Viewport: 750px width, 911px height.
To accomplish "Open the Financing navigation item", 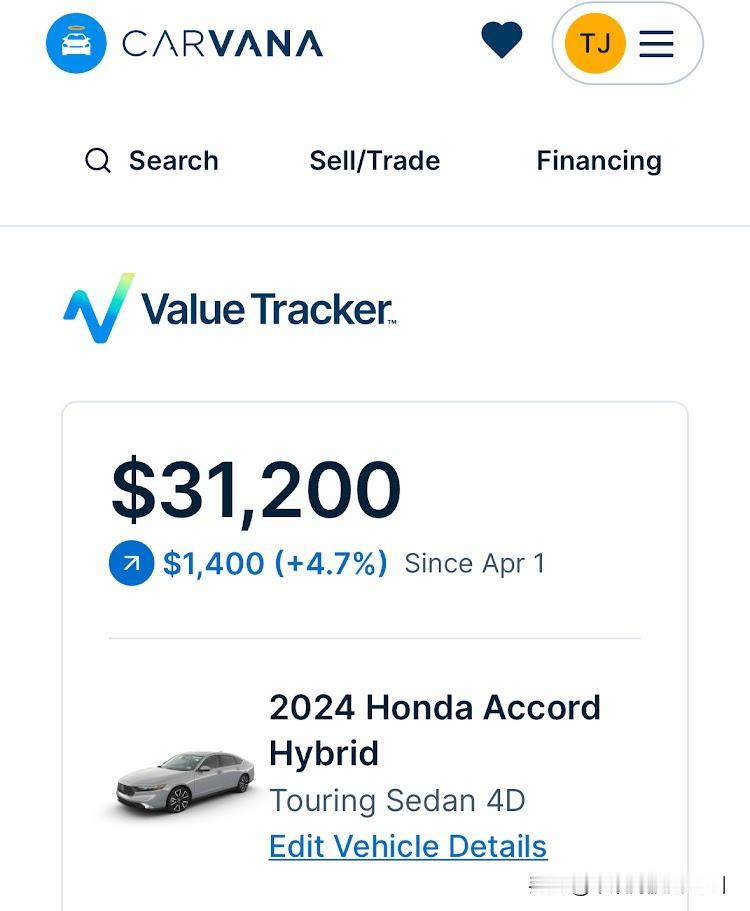I will point(599,161).
